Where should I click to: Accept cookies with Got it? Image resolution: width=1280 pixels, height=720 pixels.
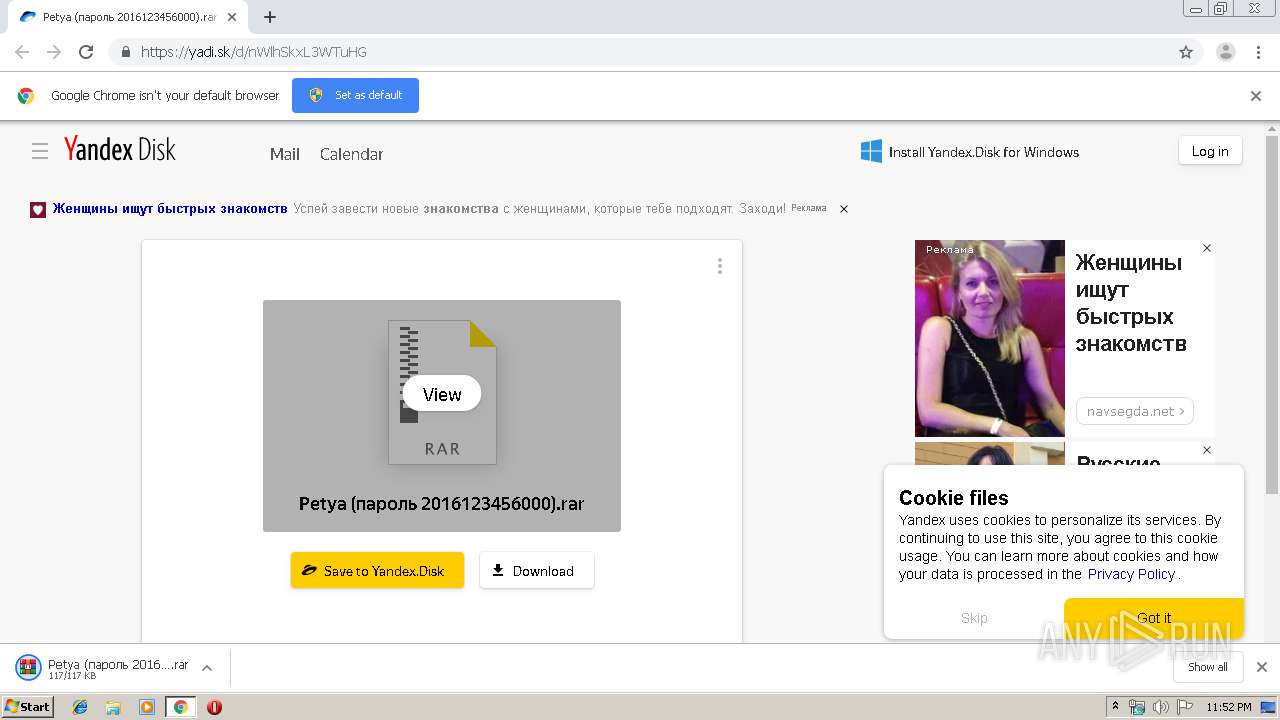point(1154,618)
